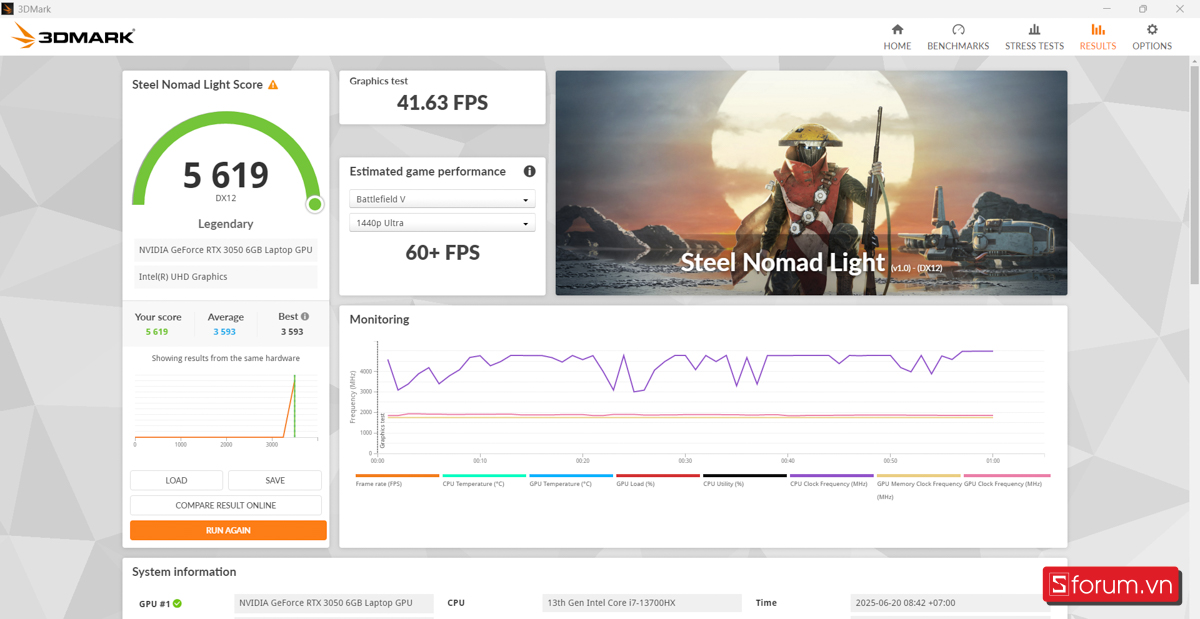Toggle the Frame rate (FPS) legend series
This screenshot has height=619, width=1200.
point(397,480)
